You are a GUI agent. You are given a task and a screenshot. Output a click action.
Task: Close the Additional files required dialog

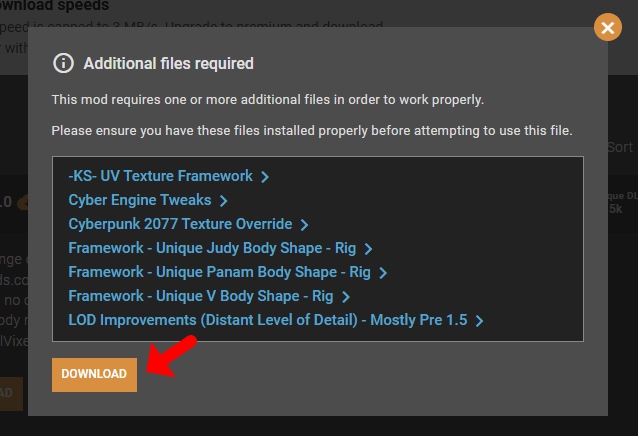click(x=608, y=27)
